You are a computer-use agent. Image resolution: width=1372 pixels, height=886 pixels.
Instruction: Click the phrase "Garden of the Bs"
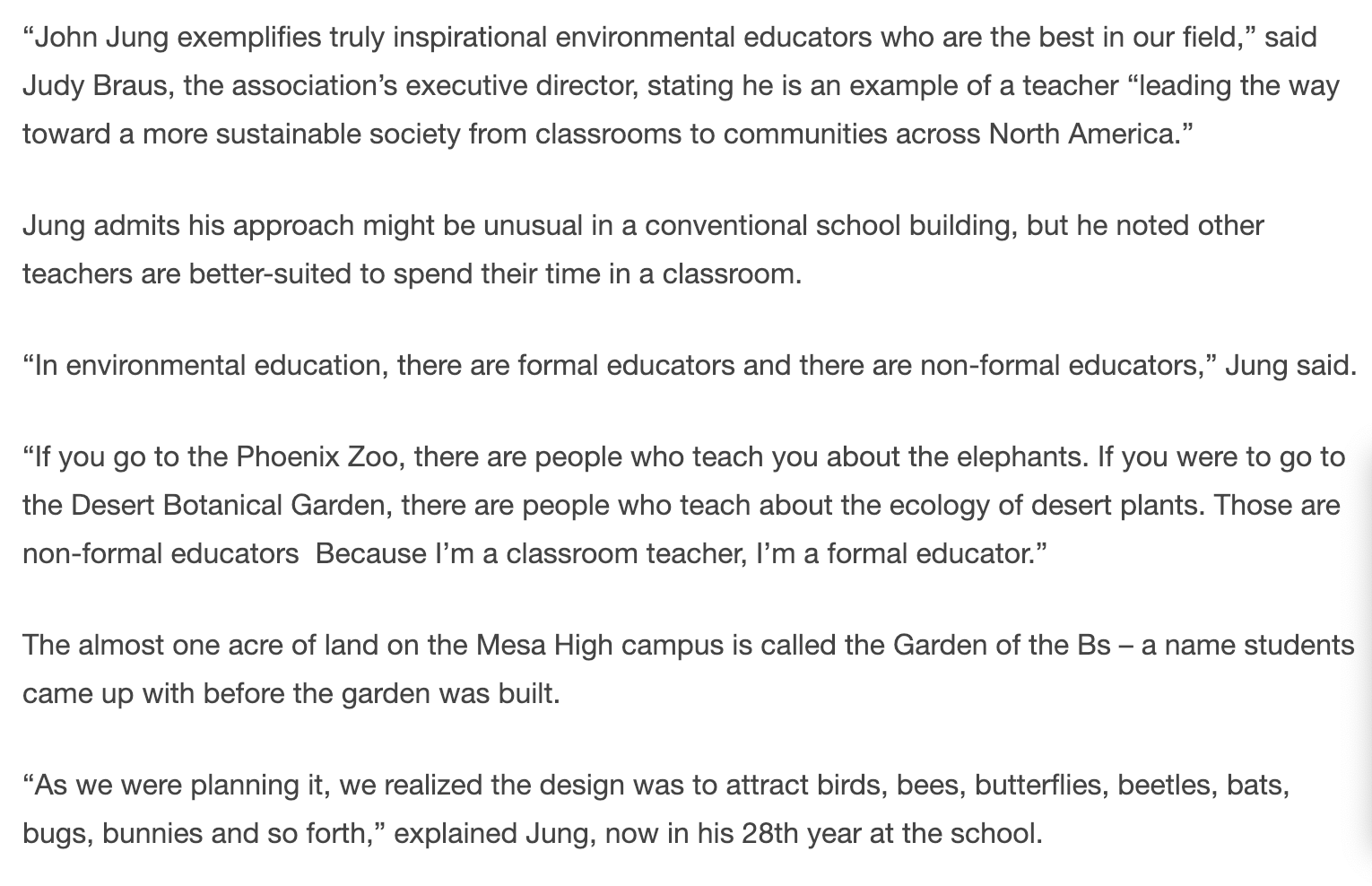point(1003,646)
